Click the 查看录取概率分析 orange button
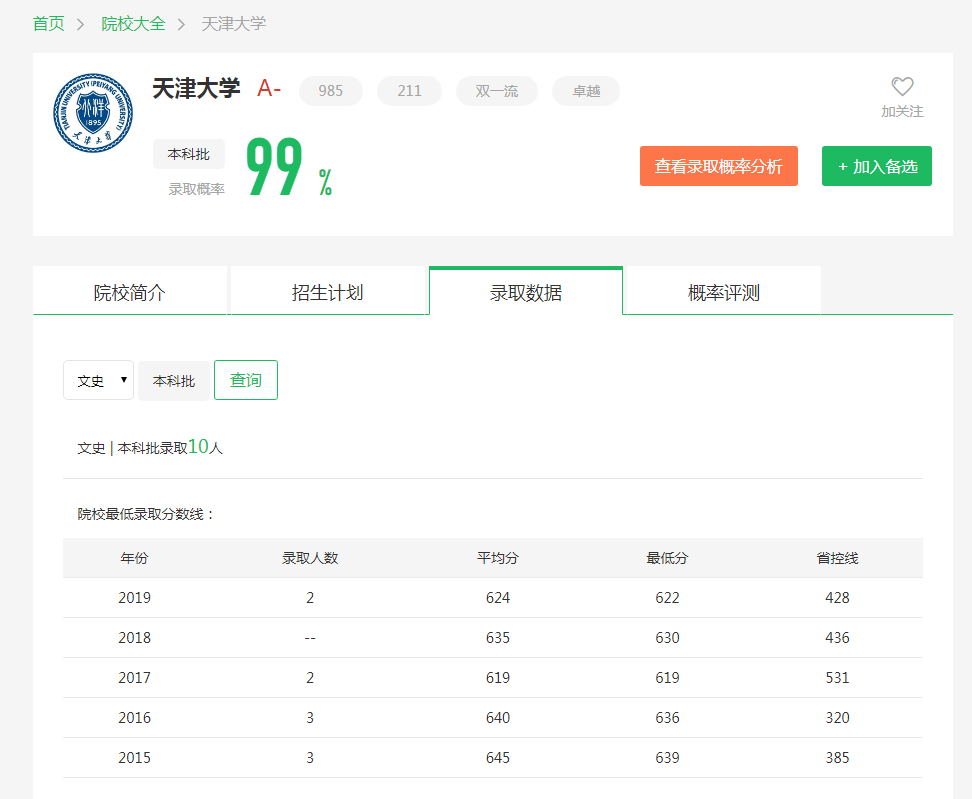 [718, 166]
